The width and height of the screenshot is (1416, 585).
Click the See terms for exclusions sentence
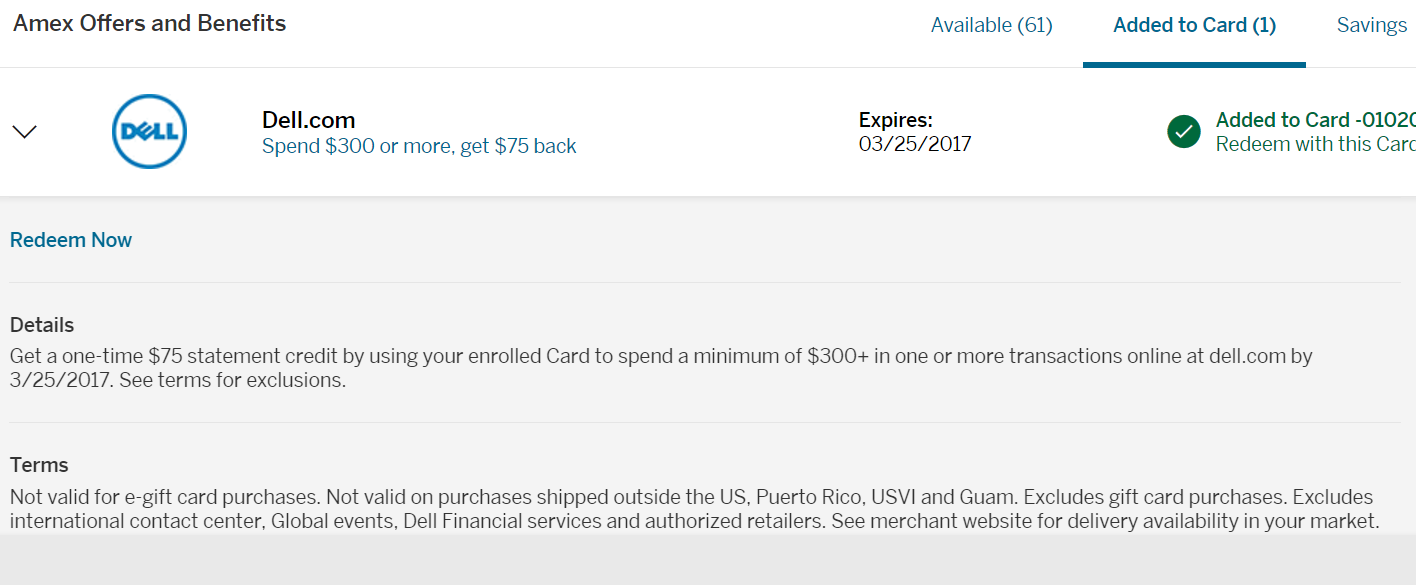[x=232, y=381]
